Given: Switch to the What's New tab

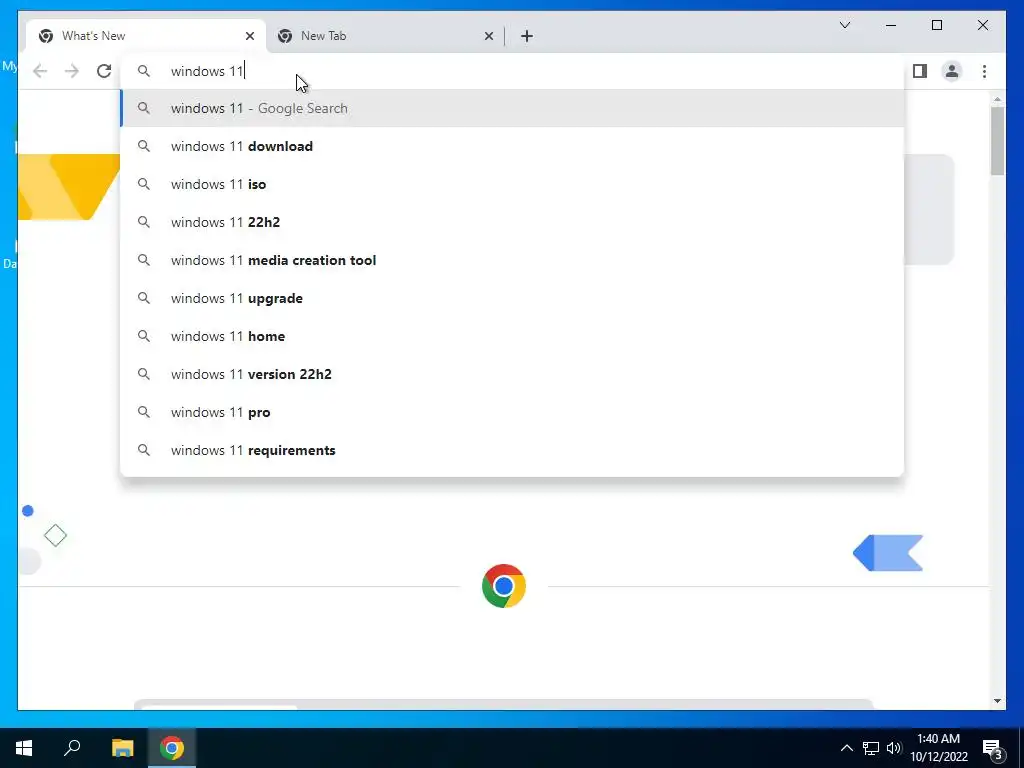Looking at the screenshot, I should click(x=146, y=36).
